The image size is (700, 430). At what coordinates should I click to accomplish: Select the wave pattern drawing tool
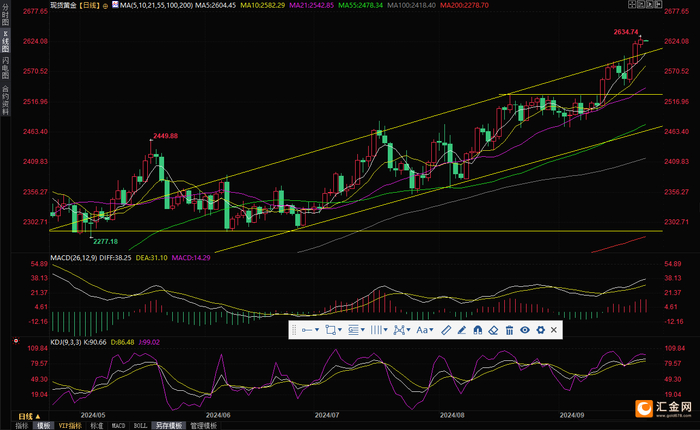pyautogui.click(x=399, y=330)
